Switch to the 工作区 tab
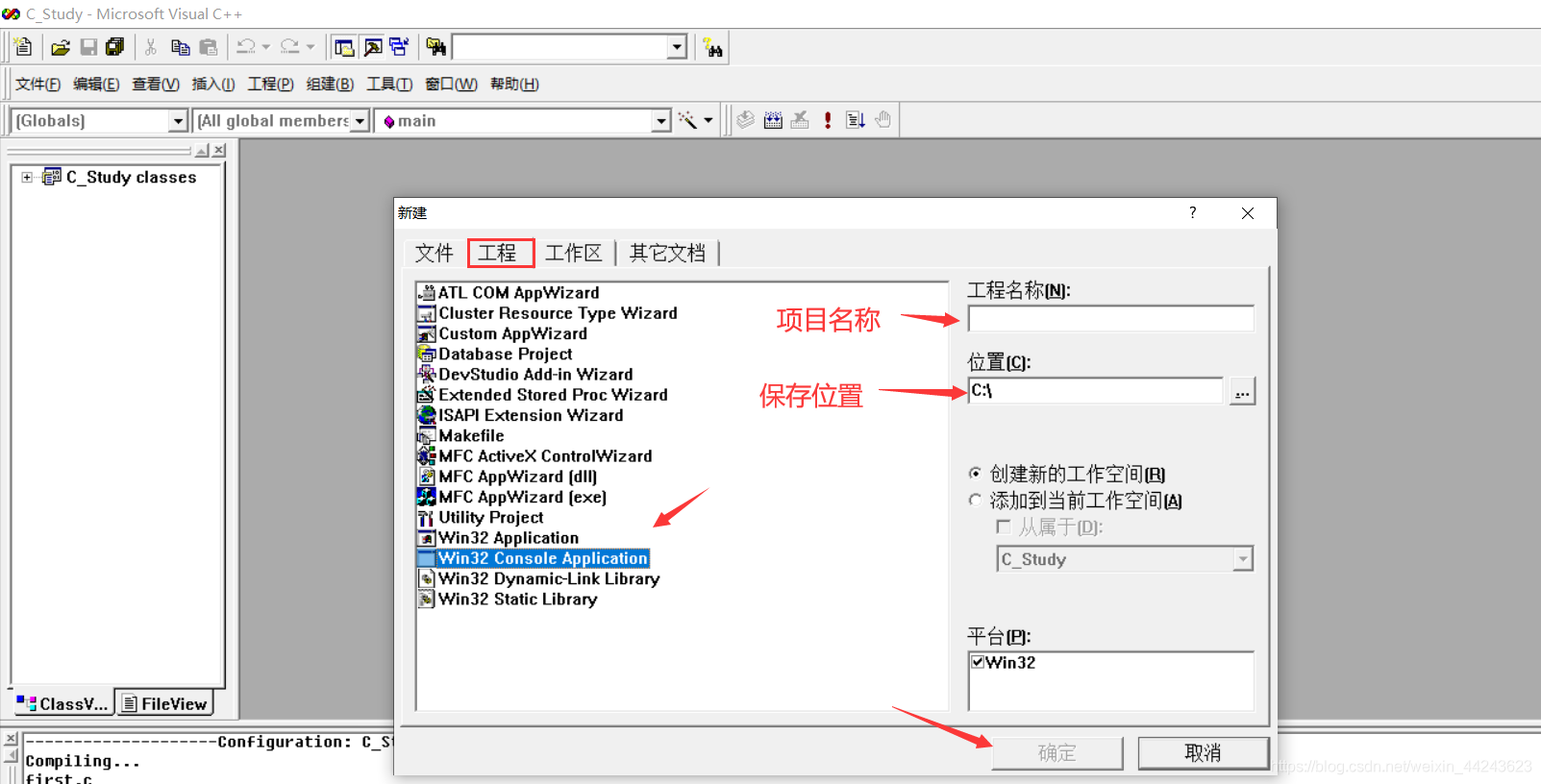Screen dimensions: 1541x784 [573, 253]
